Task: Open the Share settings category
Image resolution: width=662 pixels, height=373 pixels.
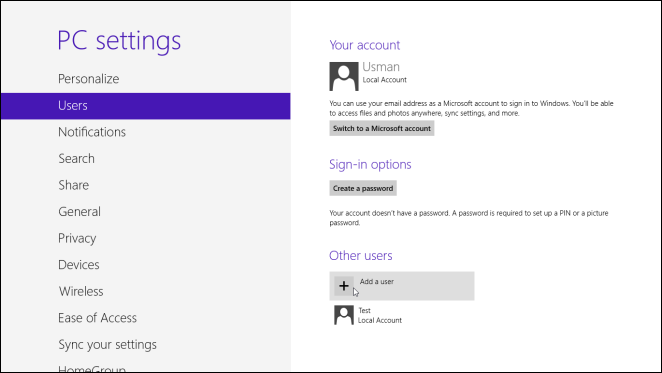Action: click(x=73, y=185)
